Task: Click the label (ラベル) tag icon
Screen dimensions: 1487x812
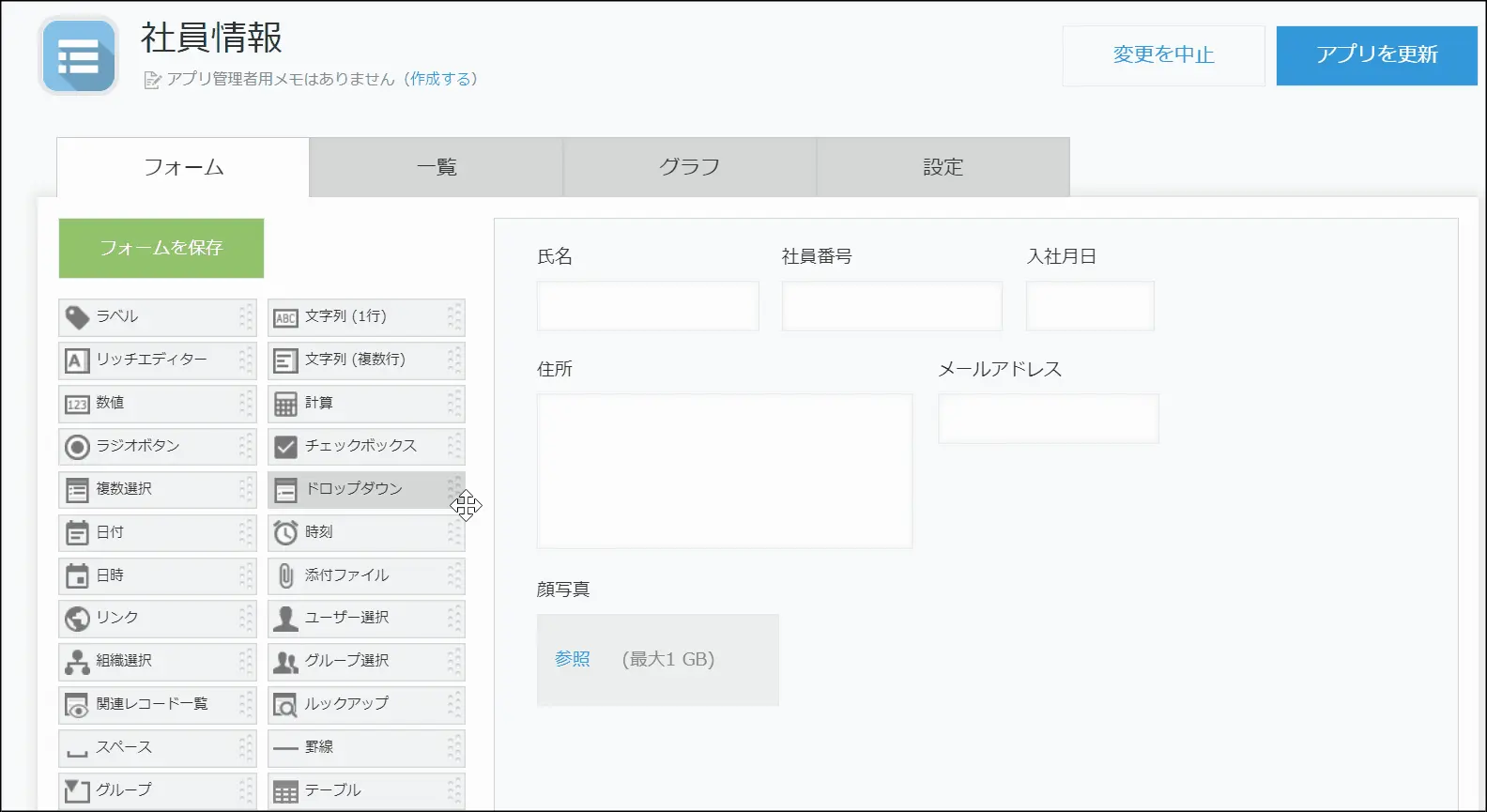Action: point(77,317)
